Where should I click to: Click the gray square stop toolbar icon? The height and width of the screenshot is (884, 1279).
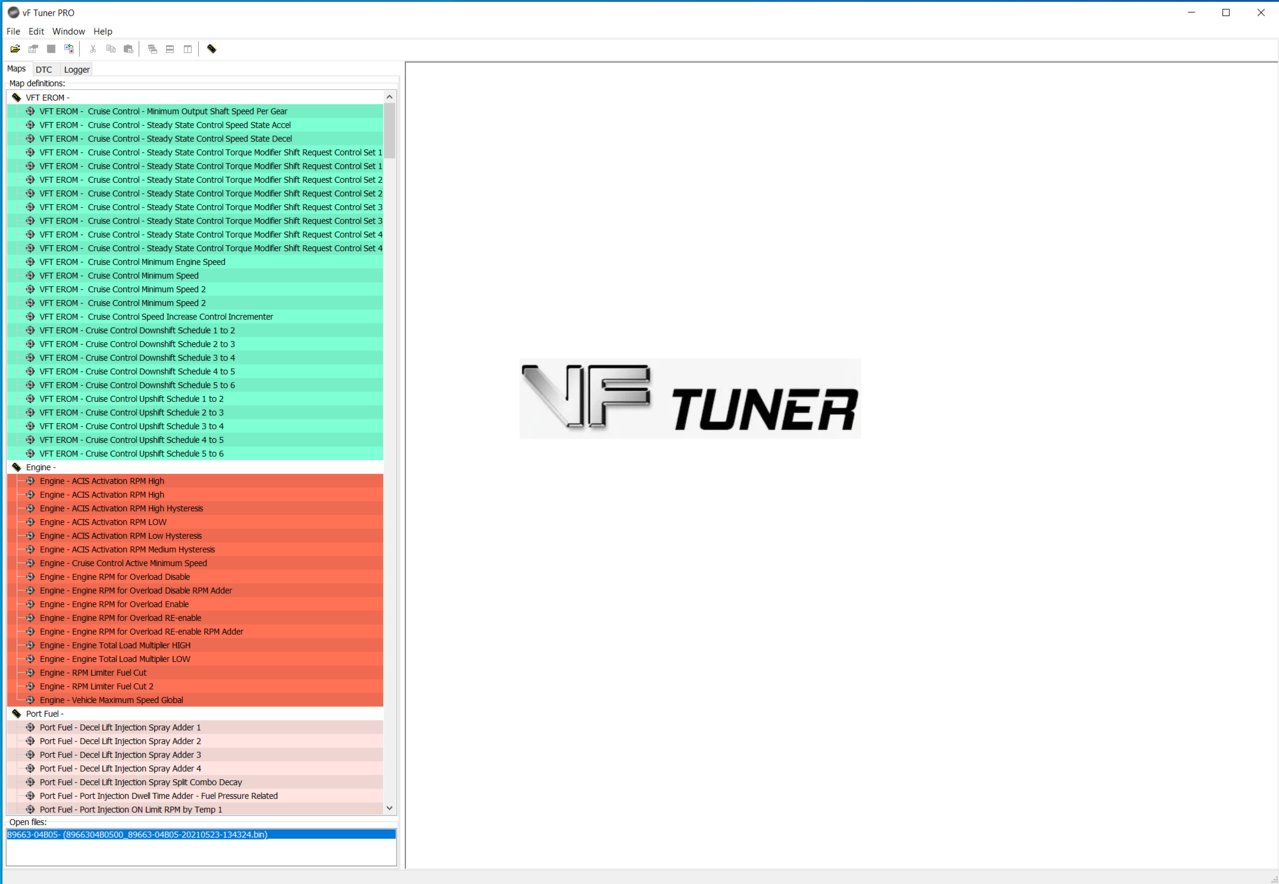tap(51, 49)
